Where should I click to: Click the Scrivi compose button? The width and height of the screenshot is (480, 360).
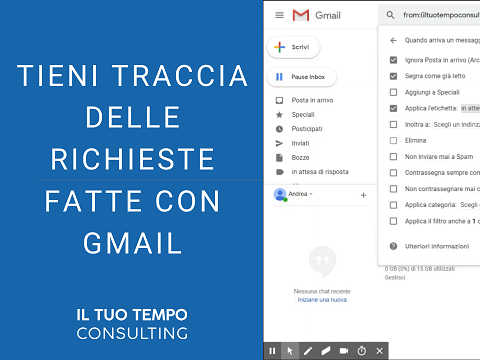[293, 47]
